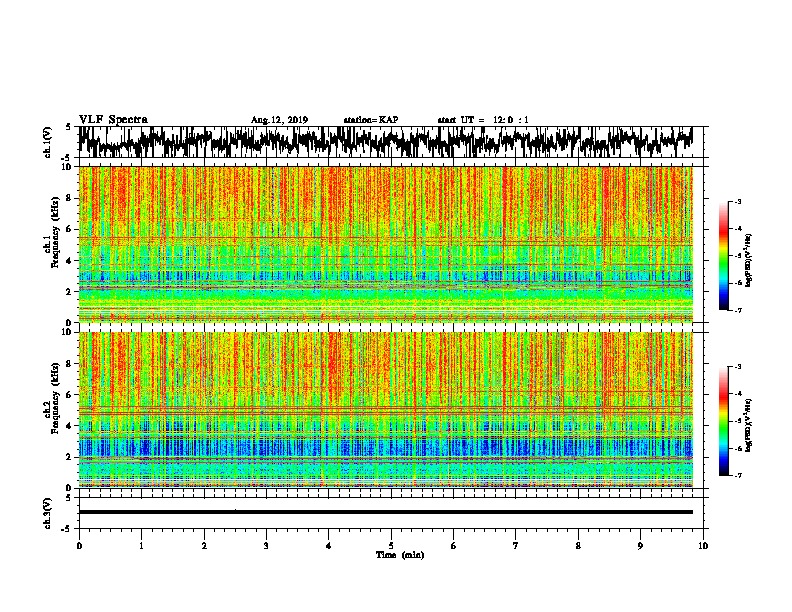The image size is (792, 612).
Task: Click time axis tick label "8"
Action: 578,546
